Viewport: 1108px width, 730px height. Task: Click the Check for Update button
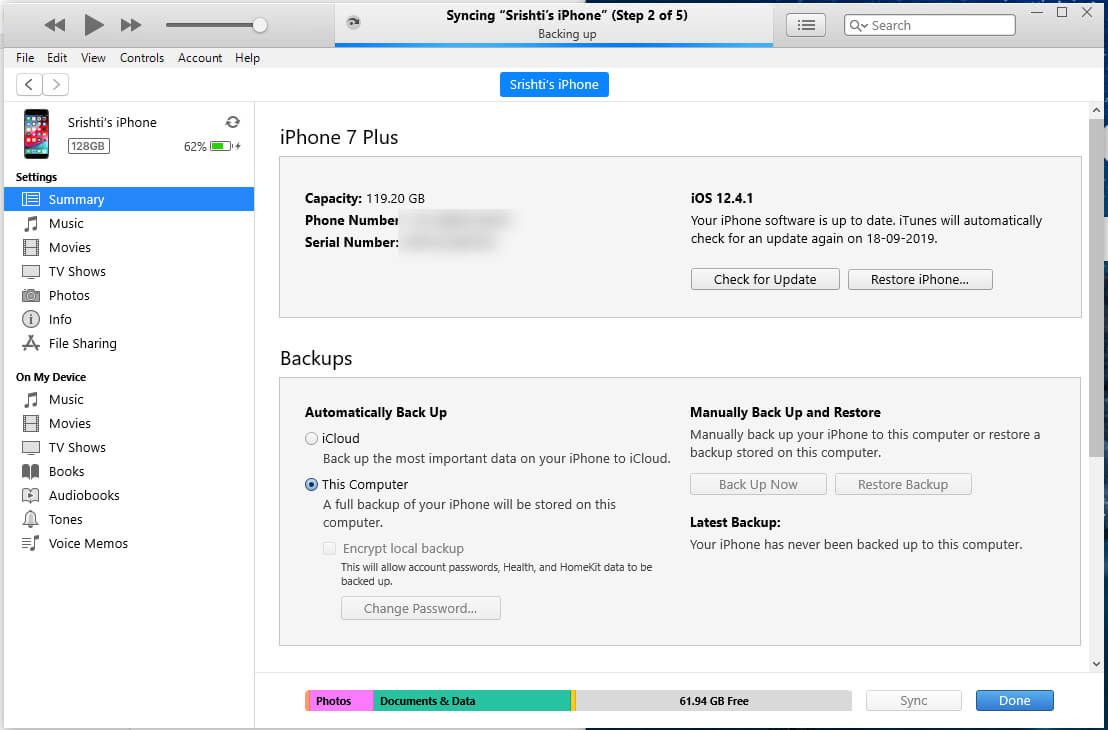(x=764, y=279)
